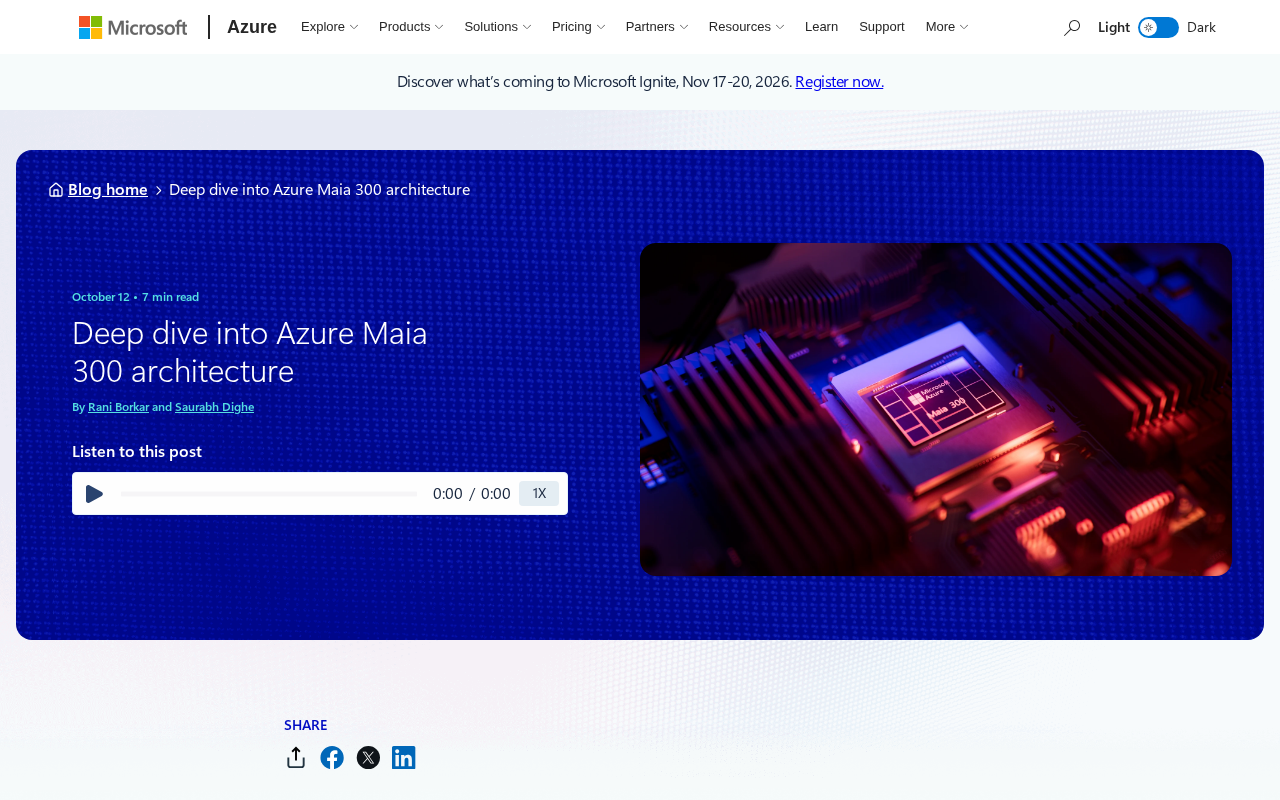
Task: Open the More navigation dropdown
Action: pyautogui.click(x=947, y=27)
